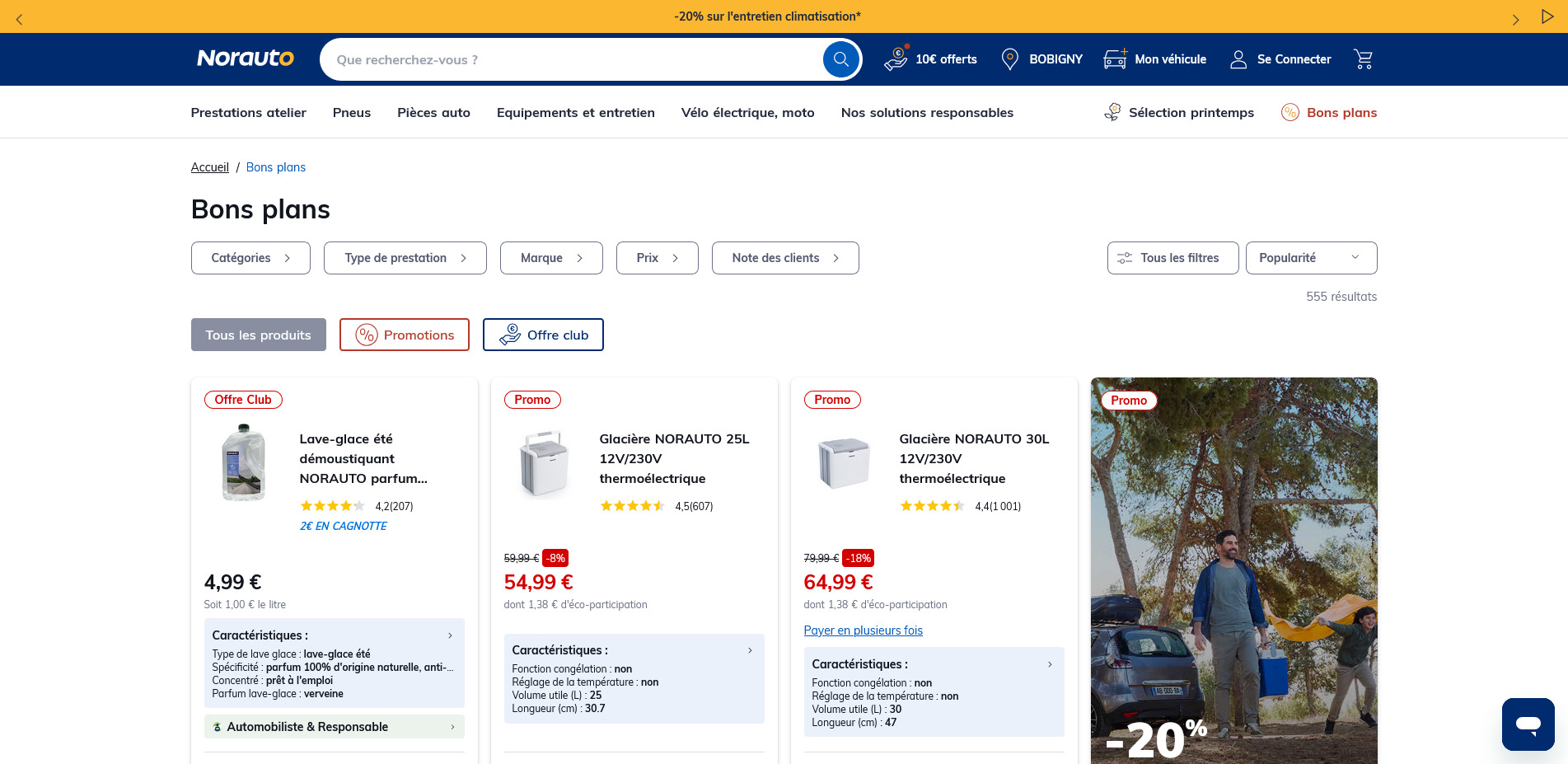
Task: Expand the Note des clients filter
Action: [785, 258]
